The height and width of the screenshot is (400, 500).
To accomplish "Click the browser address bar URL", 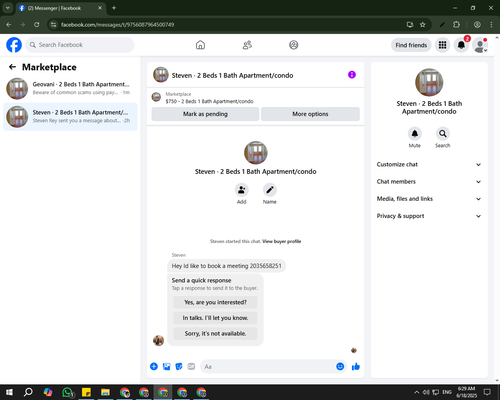I will [117, 25].
